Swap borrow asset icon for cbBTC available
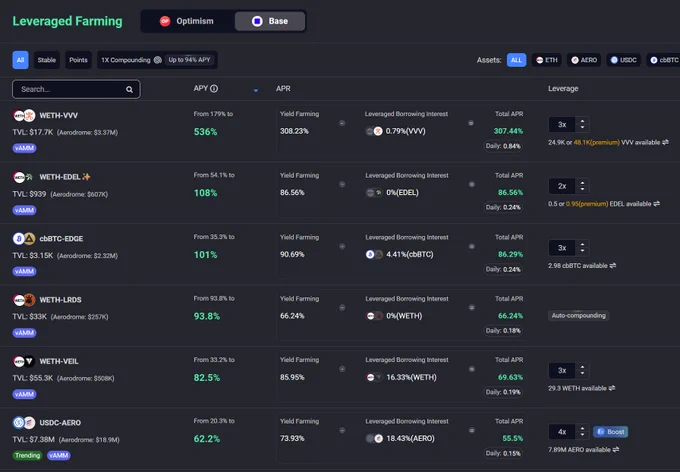The height and width of the screenshot is (472, 680). [613, 266]
